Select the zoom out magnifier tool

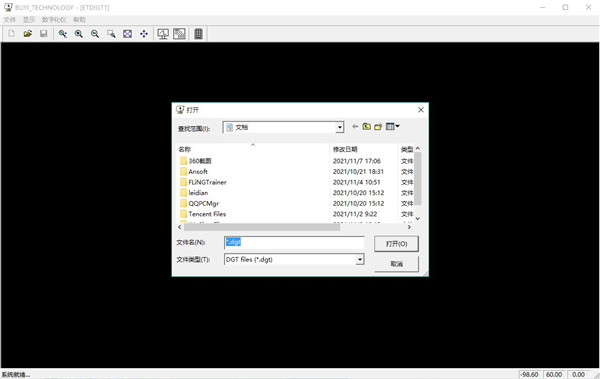[95, 34]
